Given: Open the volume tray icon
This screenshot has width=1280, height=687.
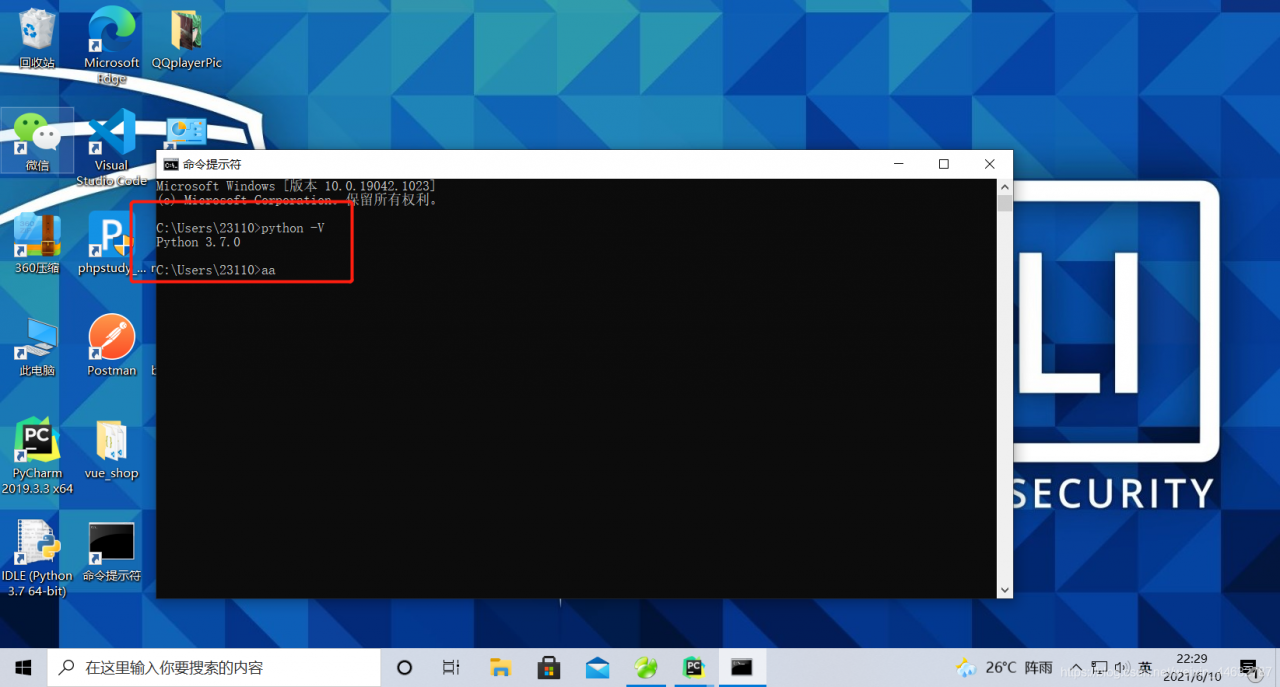Looking at the screenshot, I should 1122,667.
